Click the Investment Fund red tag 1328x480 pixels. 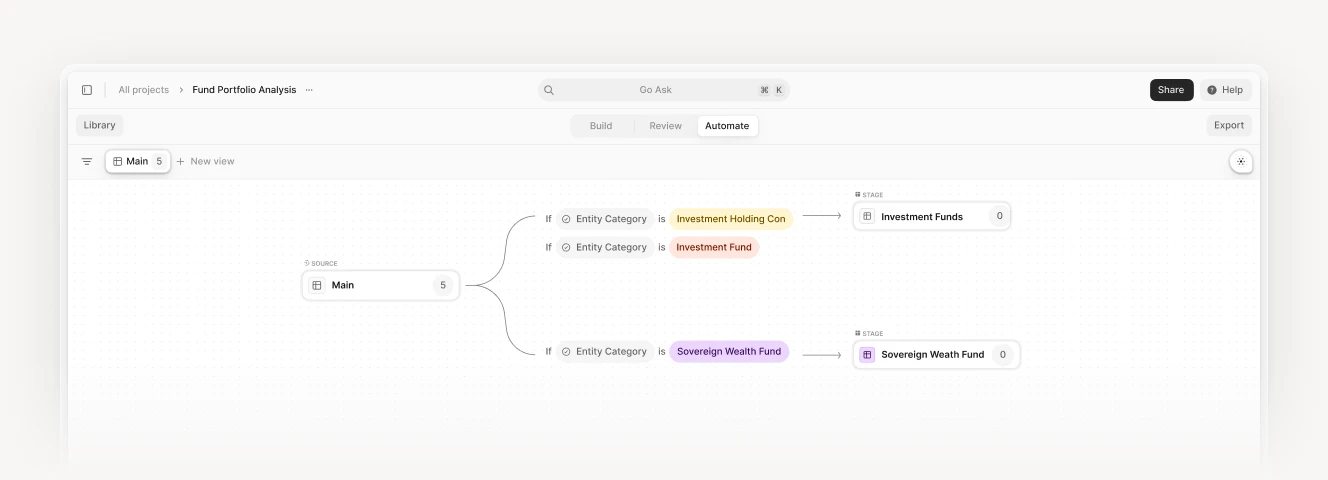click(714, 247)
